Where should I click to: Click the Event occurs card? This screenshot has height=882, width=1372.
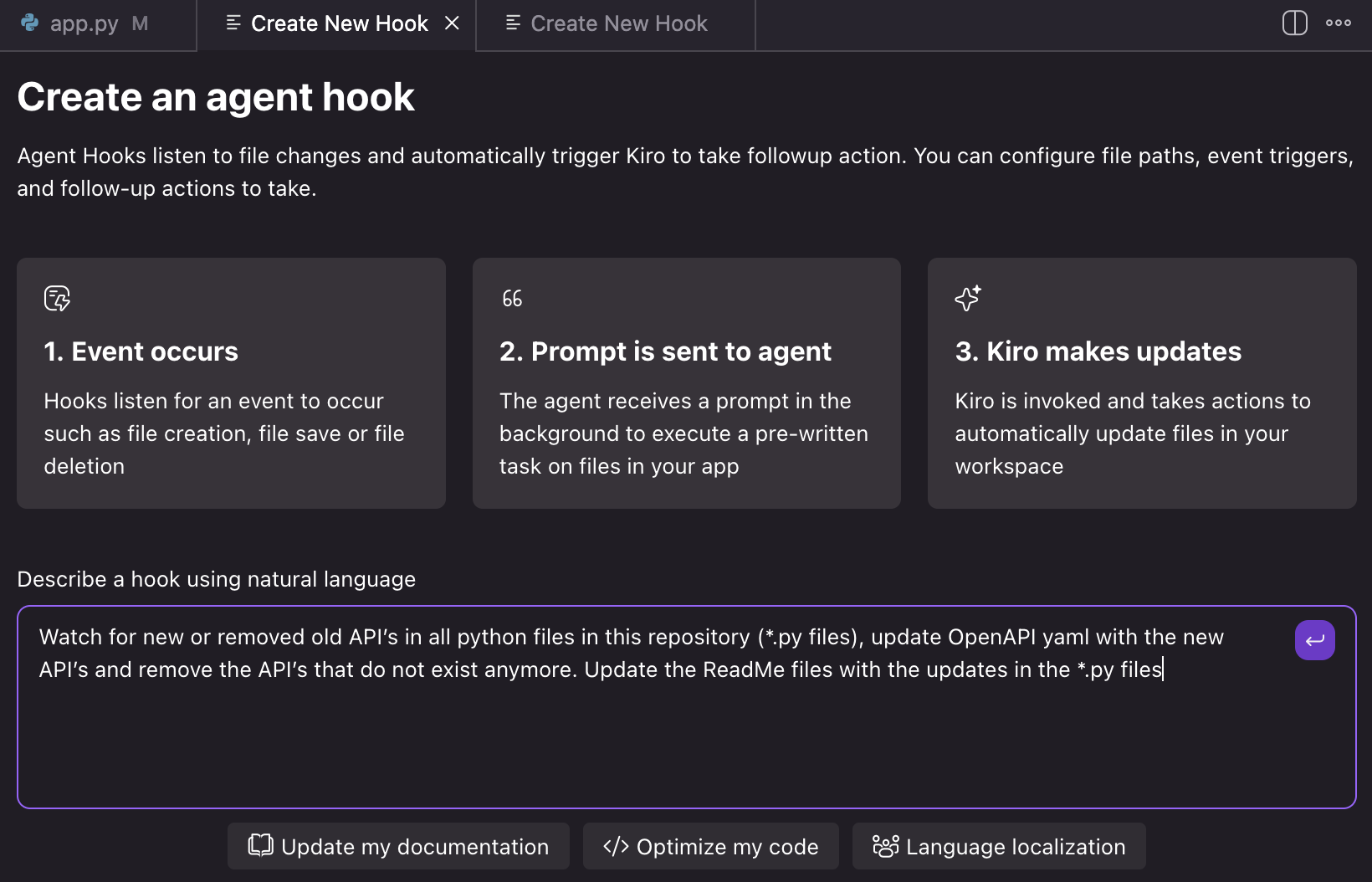[x=231, y=383]
